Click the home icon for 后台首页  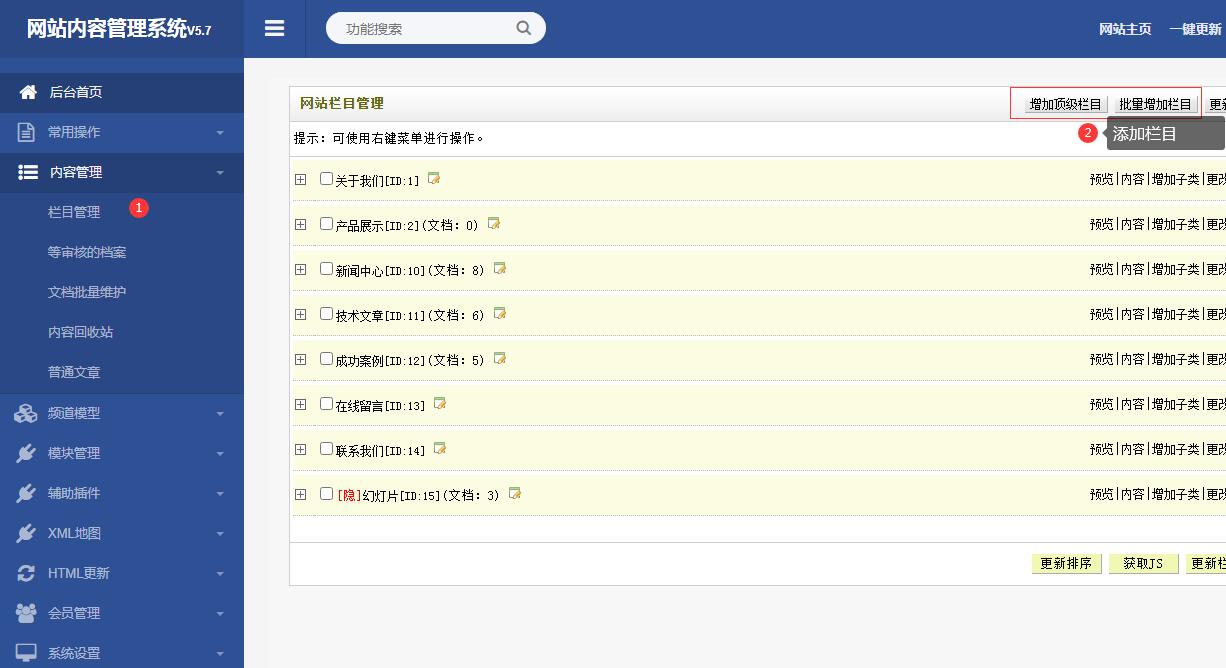click(28, 92)
